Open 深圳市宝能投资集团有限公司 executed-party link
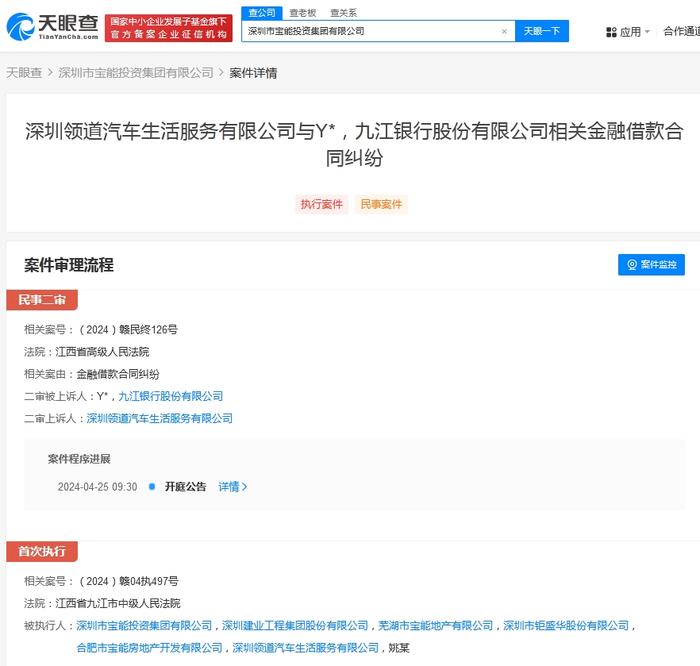 coord(144,626)
